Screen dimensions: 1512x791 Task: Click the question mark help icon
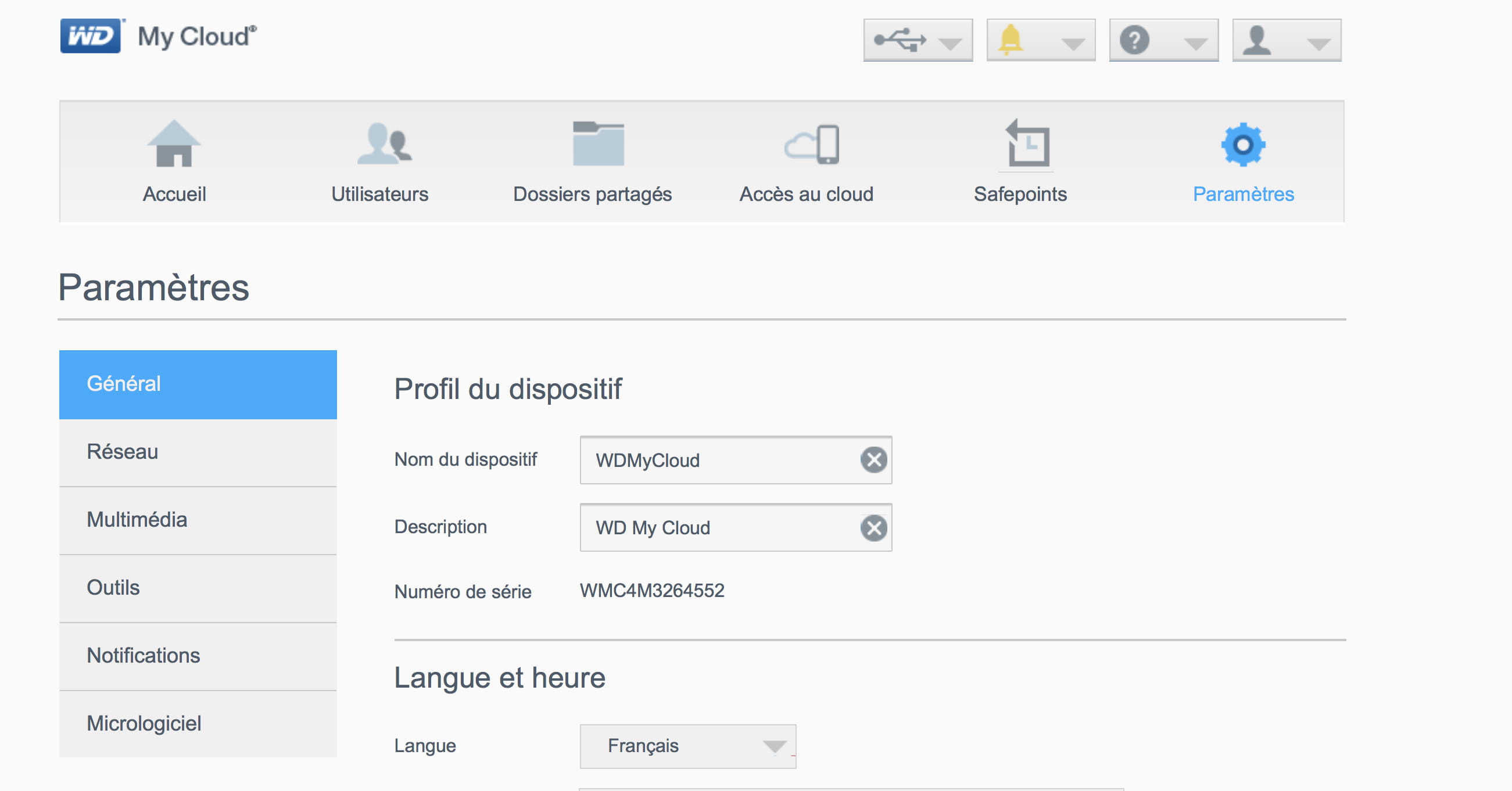point(1134,40)
